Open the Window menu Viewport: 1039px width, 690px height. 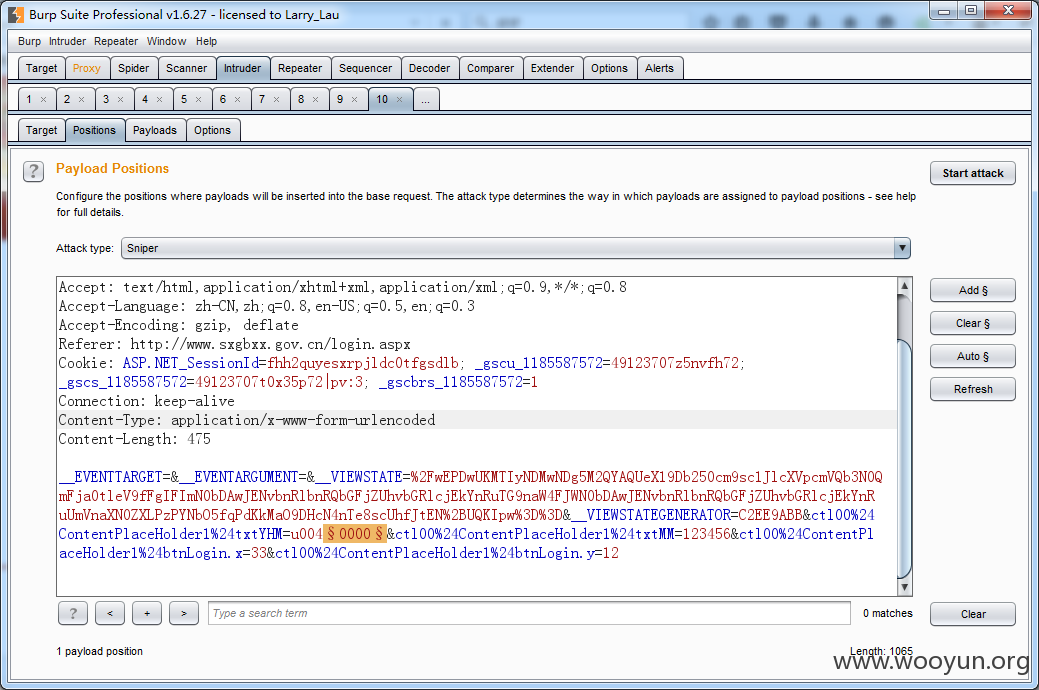tap(166, 41)
